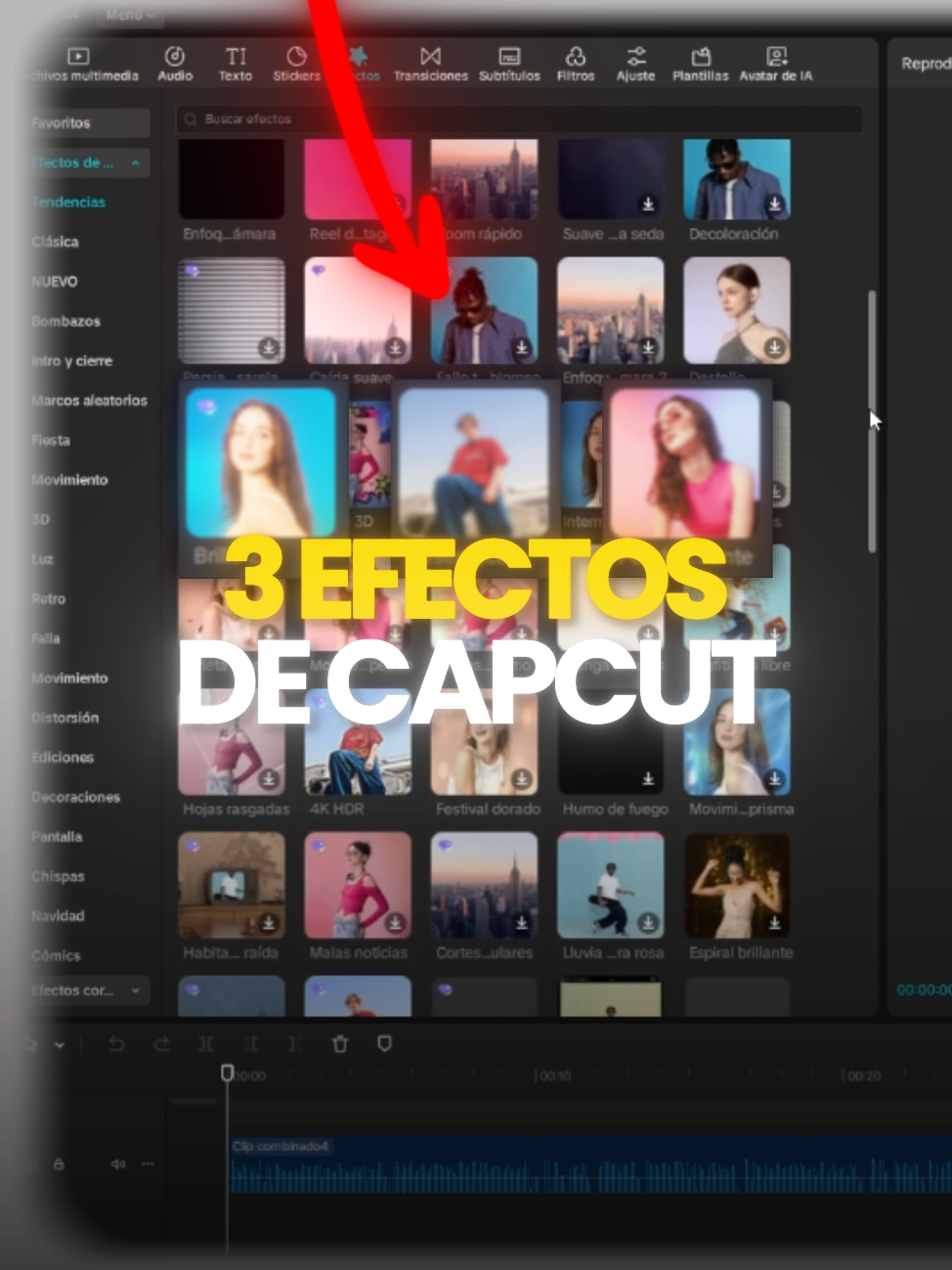The image size is (952, 1270).
Task: Select the Distorsión category
Action: 65,718
